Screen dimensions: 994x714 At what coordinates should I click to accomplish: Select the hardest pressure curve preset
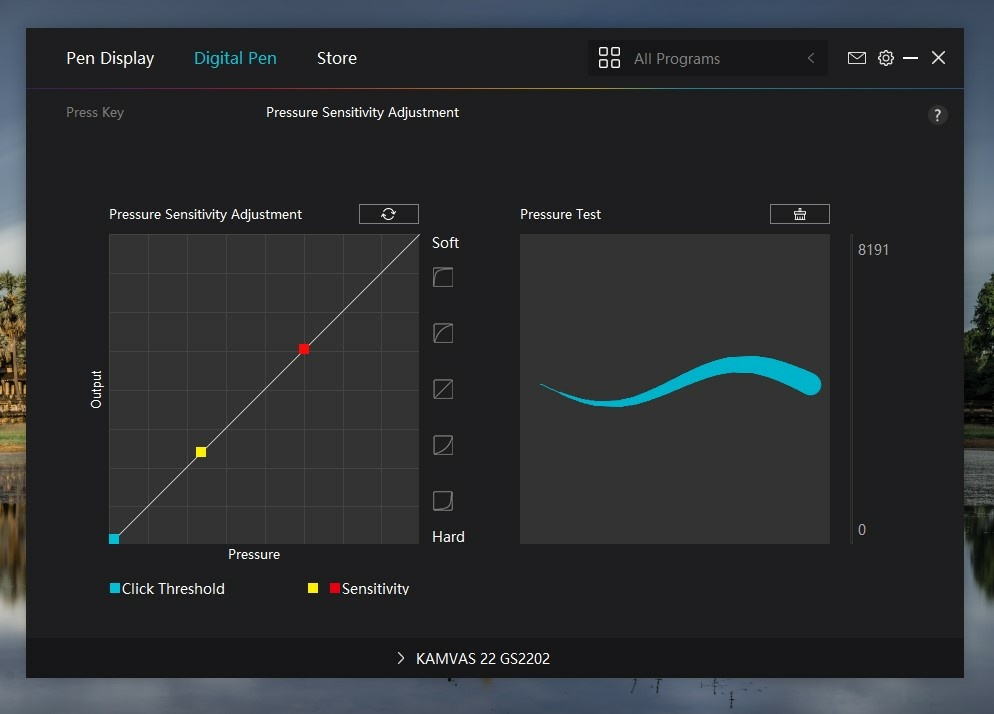coord(443,501)
